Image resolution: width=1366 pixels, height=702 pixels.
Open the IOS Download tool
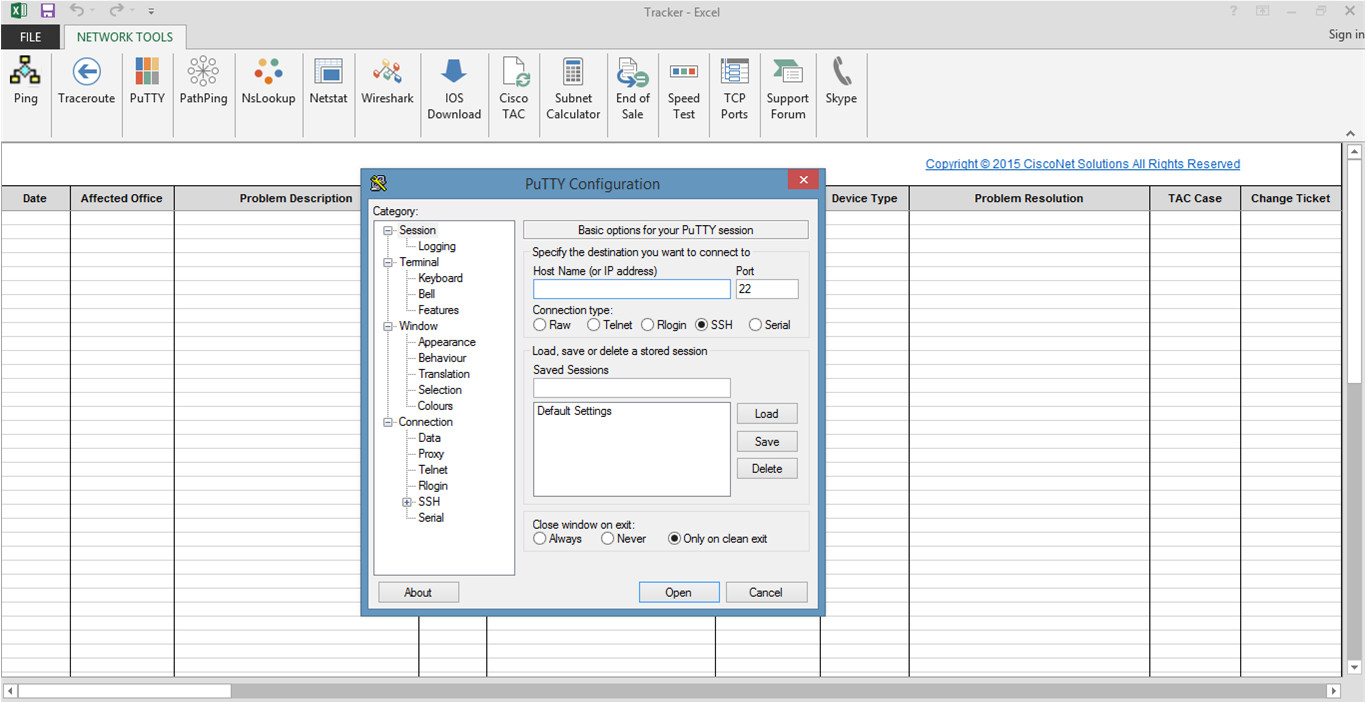[x=454, y=89]
